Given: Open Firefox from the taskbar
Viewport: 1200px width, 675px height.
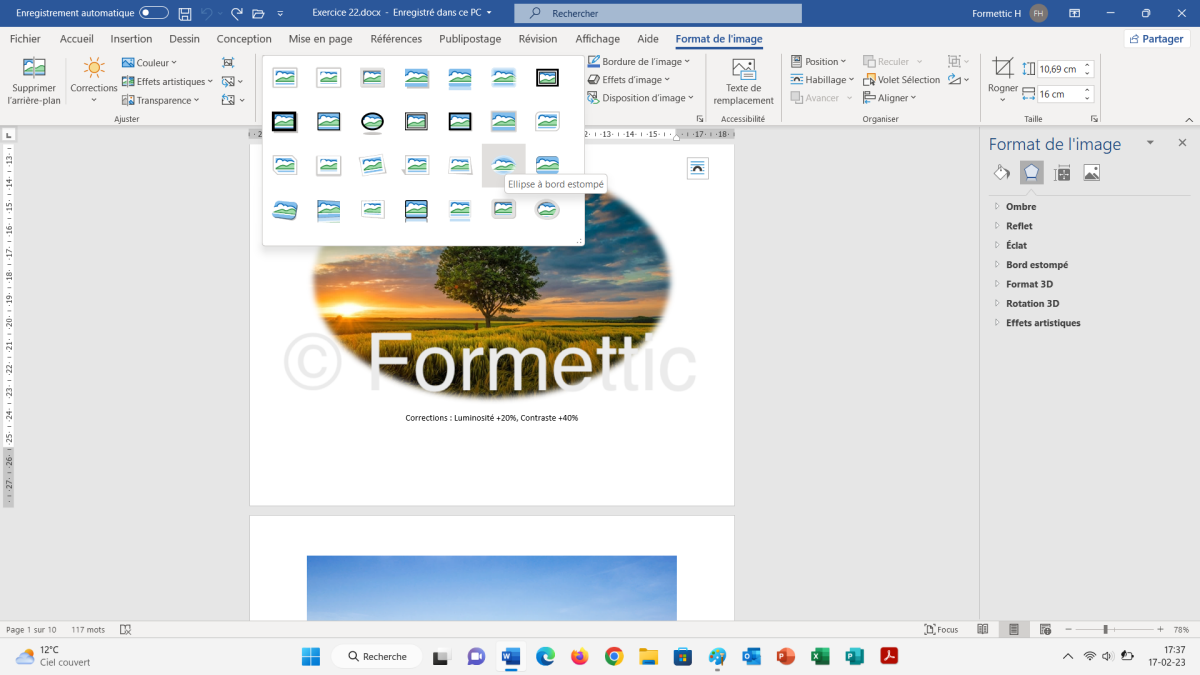Looking at the screenshot, I should (579, 656).
